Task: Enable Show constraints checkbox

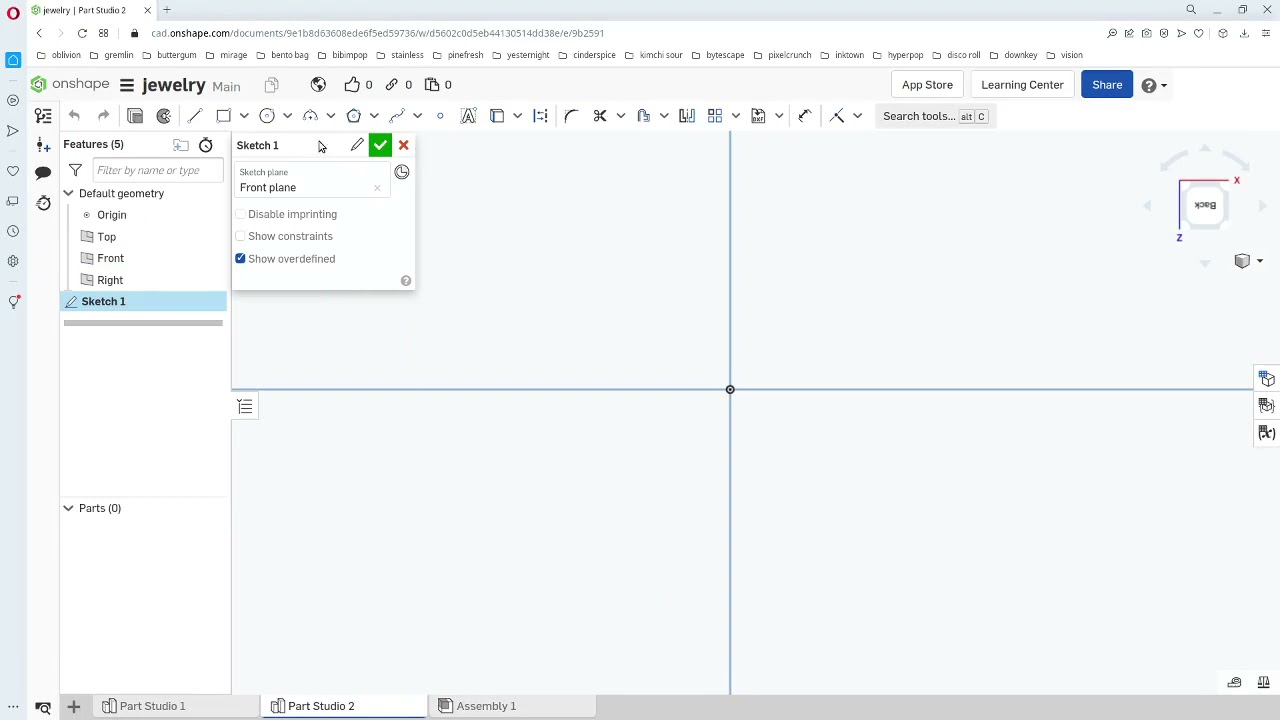Action: pos(240,236)
